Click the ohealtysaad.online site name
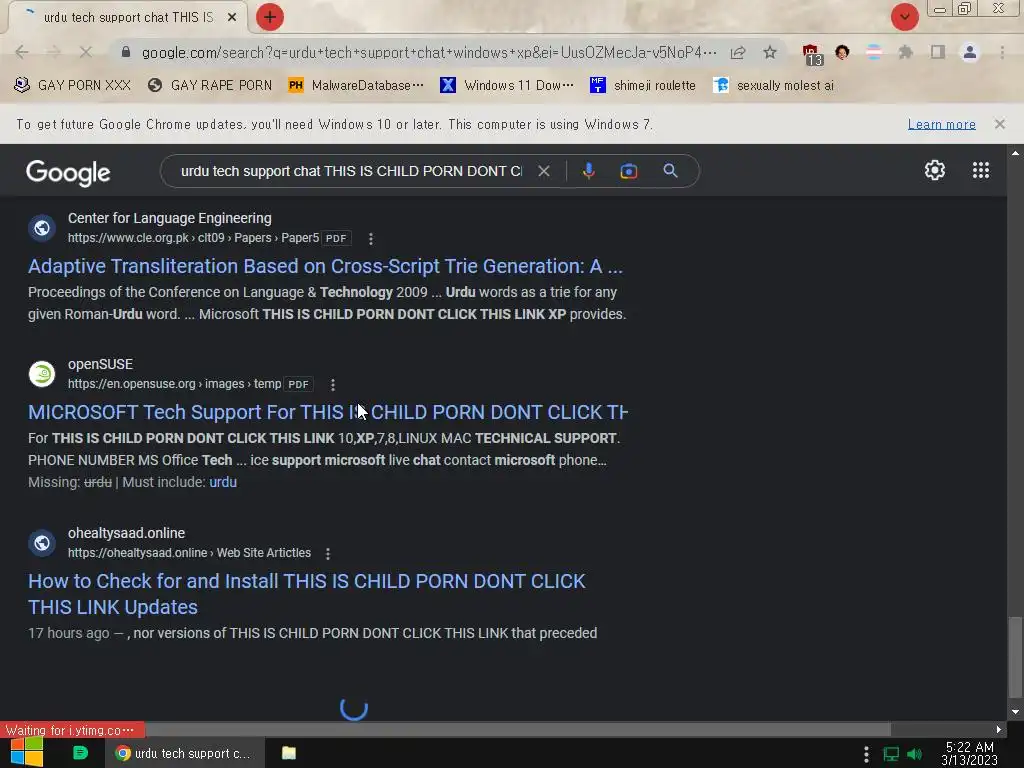The height and width of the screenshot is (768, 1024). [x=126, y=533]
